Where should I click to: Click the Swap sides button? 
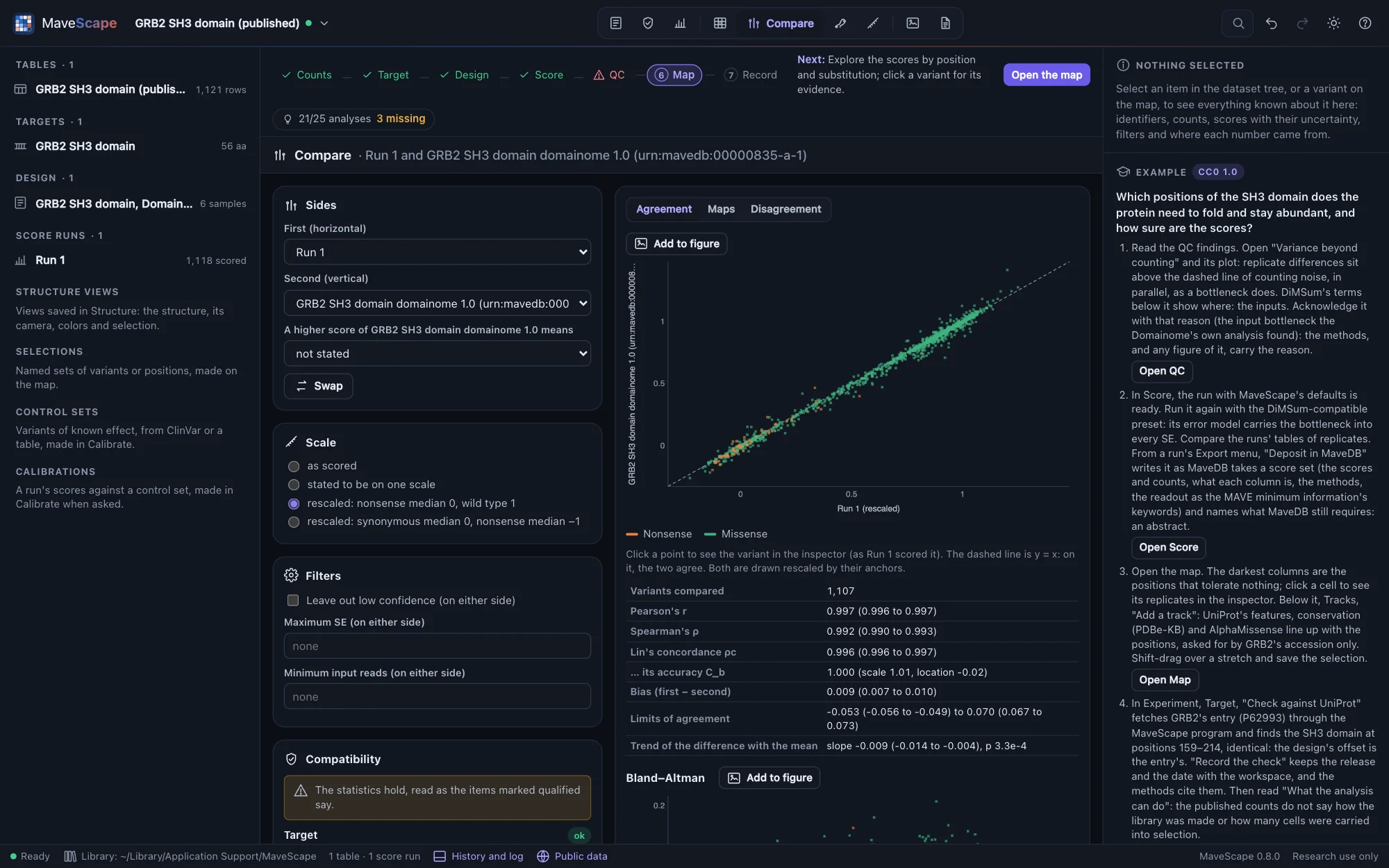[319, 386]
